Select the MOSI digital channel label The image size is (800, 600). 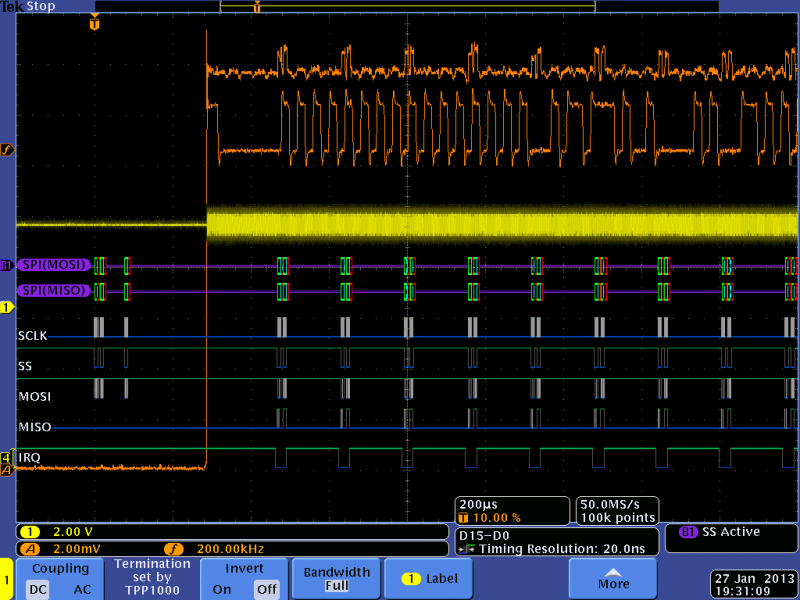pyautogui.click(x=35, y=396)
